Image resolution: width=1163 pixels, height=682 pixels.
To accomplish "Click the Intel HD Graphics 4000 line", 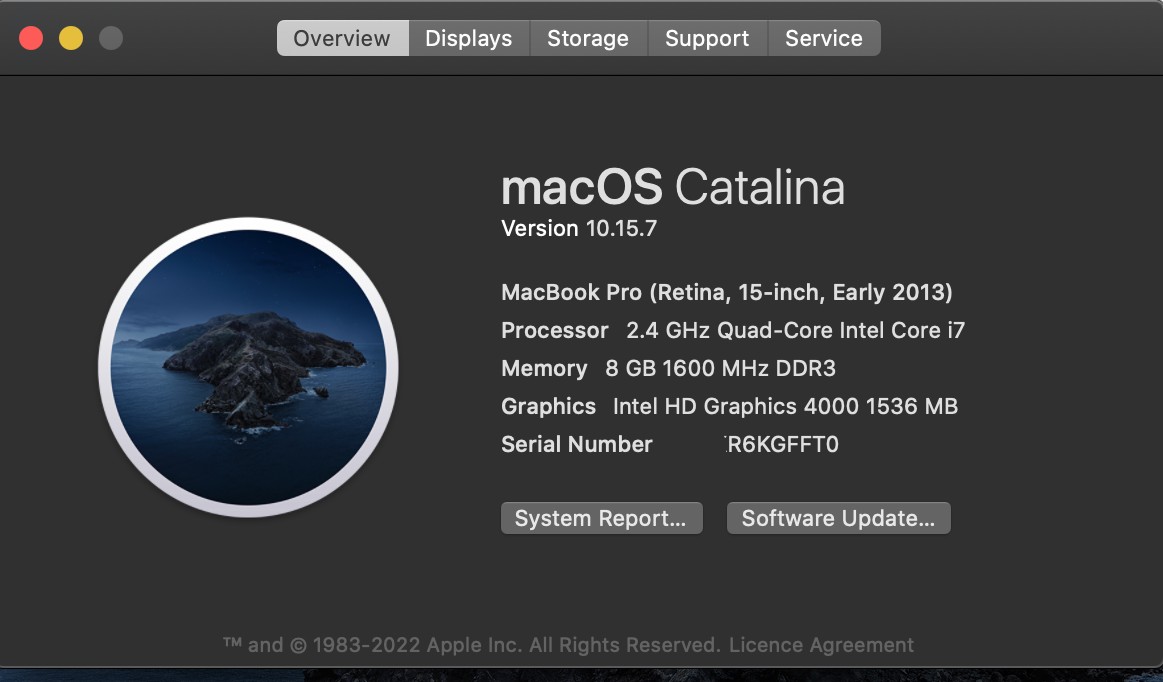I will 729,407.
